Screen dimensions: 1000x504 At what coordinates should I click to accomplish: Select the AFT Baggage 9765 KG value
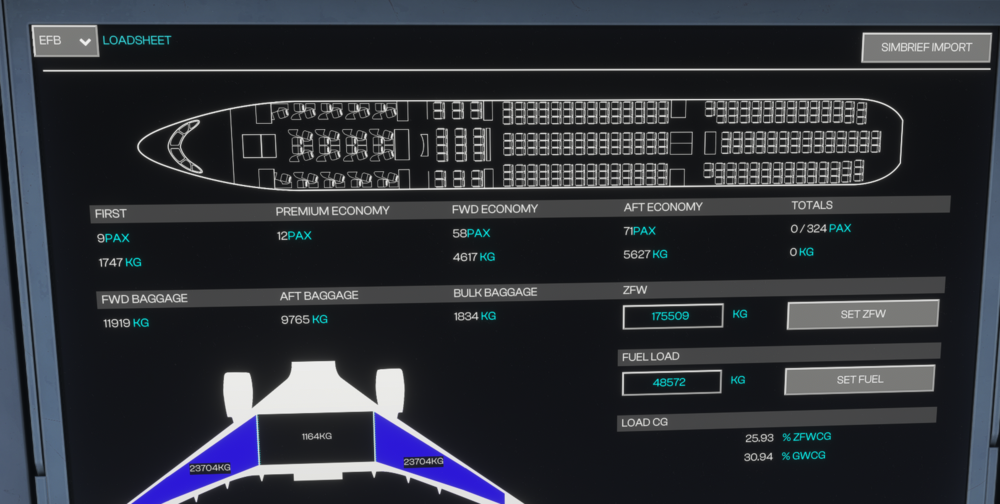click(x=304, y=320)
